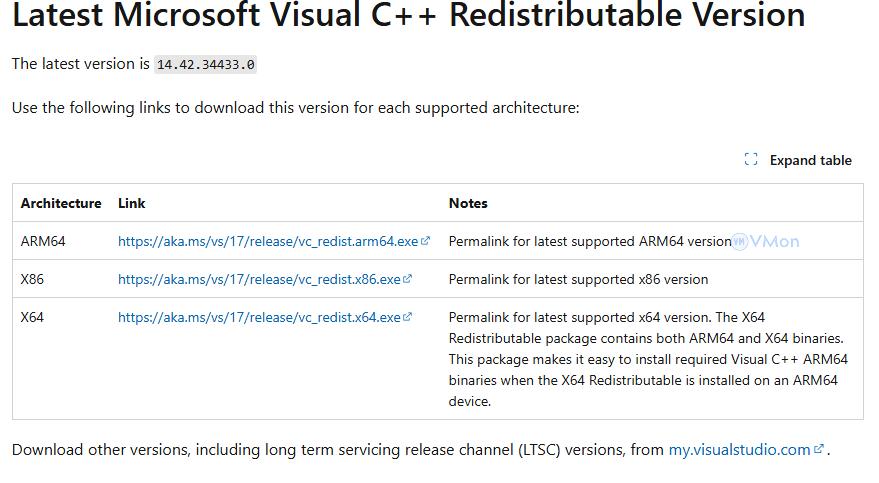Open the vc_redist.x64.exe download link

[x=258, y=317]
